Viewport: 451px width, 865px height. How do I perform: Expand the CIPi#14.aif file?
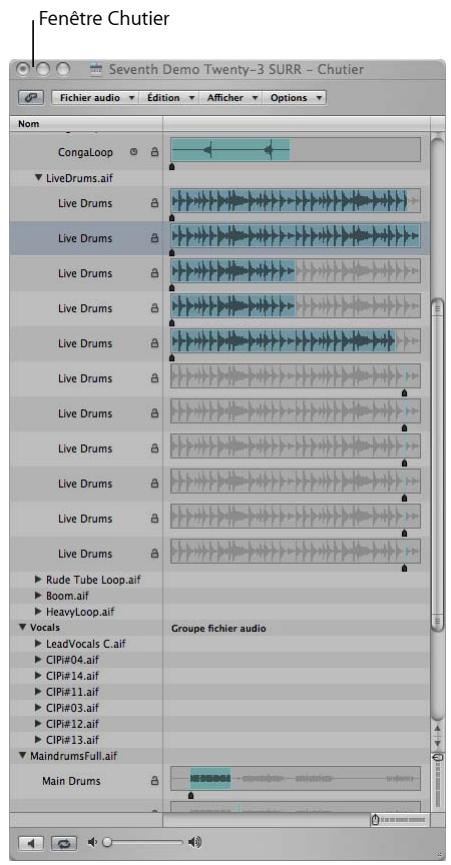point(38,676)
